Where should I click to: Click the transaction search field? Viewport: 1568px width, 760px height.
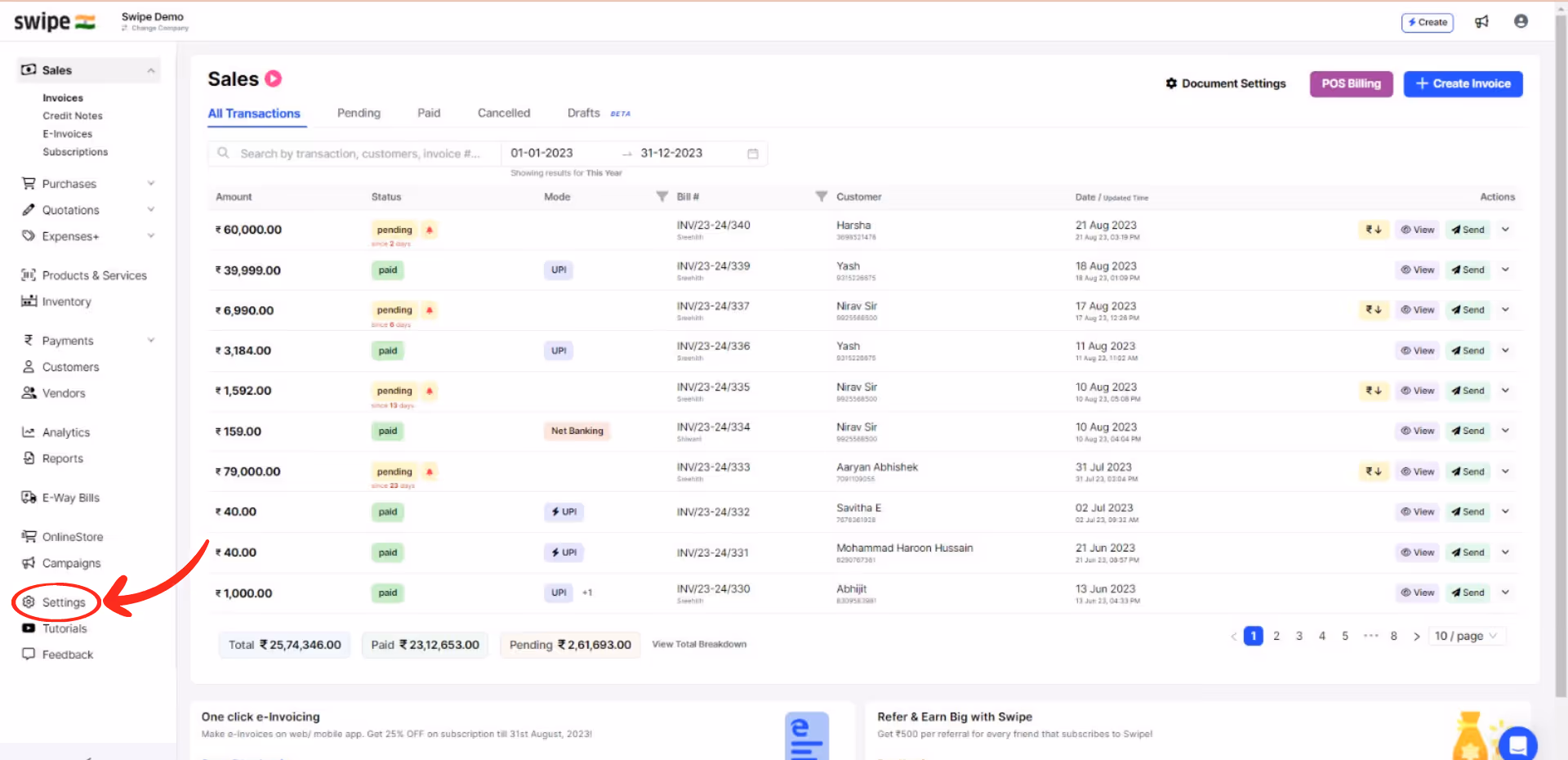(x=354, y=154)
